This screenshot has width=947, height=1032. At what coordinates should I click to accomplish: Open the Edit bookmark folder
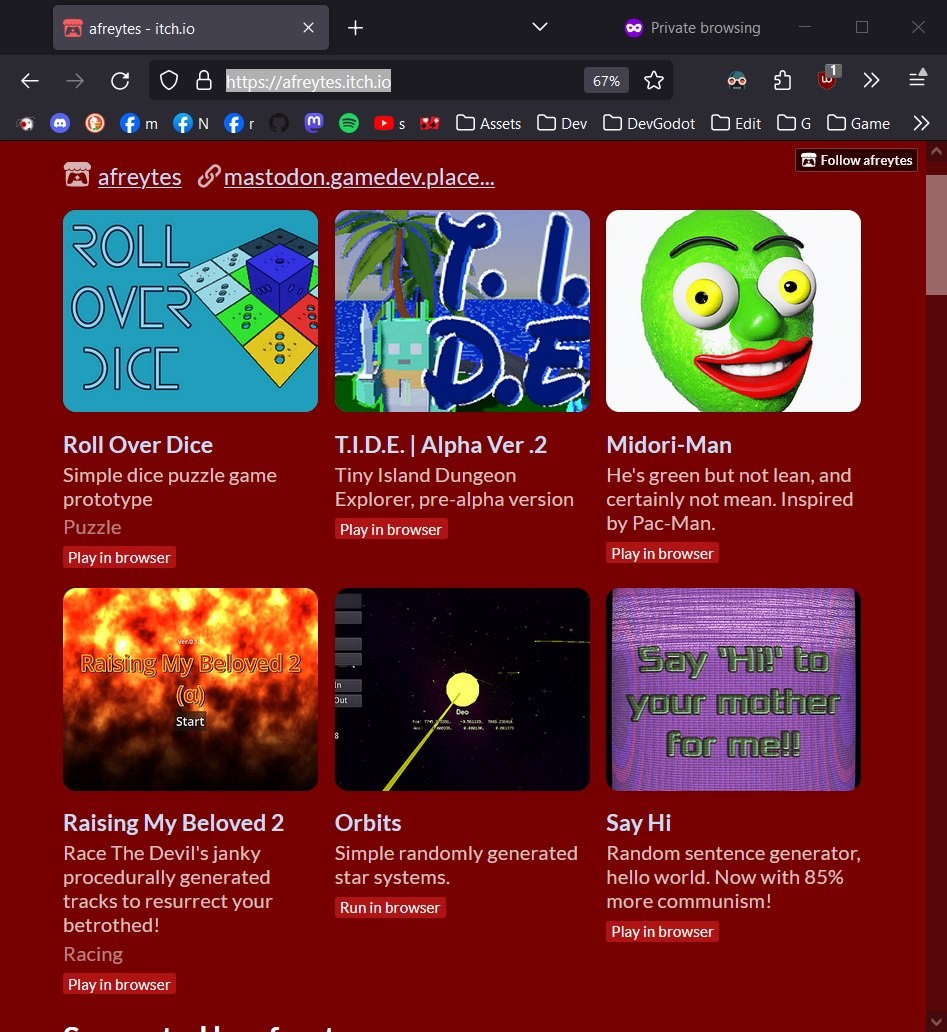tap(736, 123)
